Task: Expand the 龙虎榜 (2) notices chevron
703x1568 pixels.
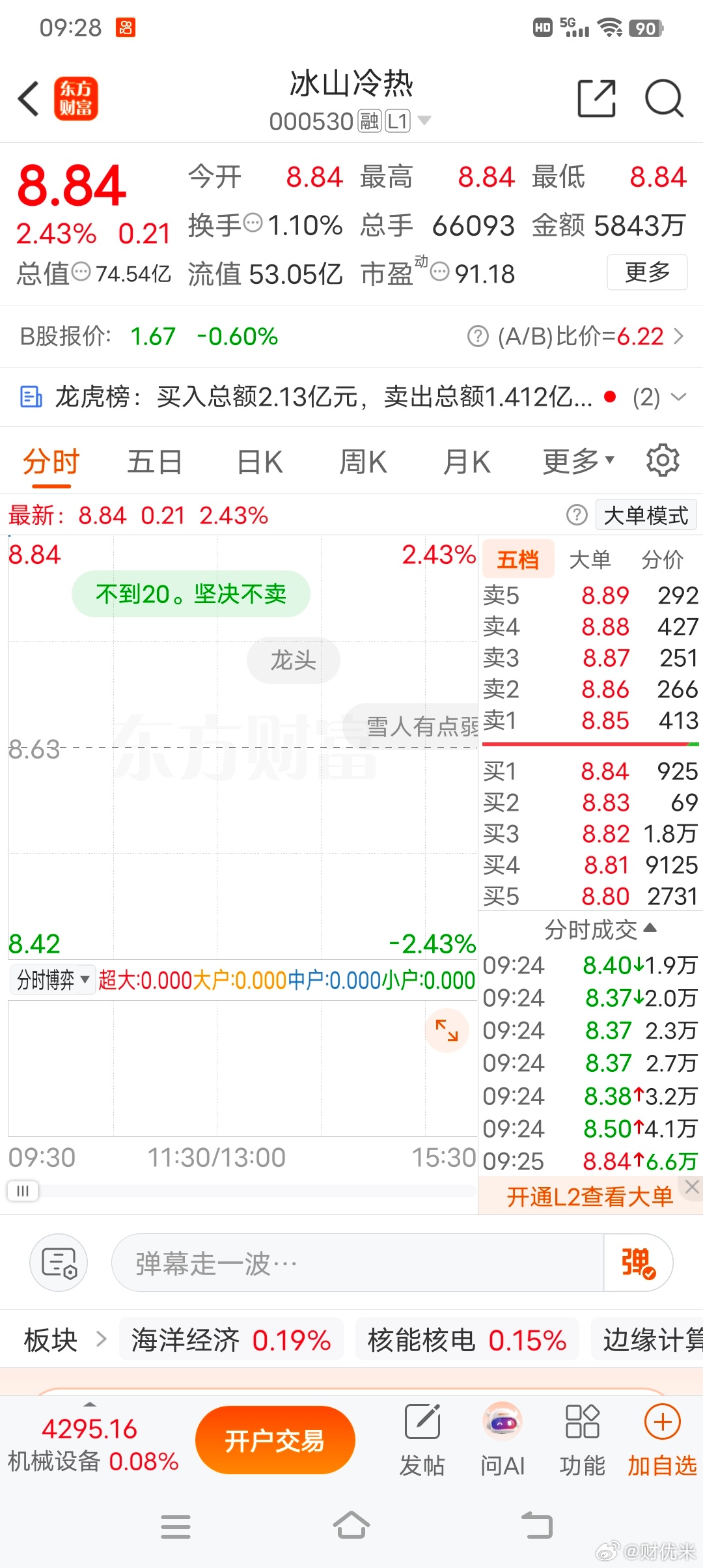Action: pos(678,397)
